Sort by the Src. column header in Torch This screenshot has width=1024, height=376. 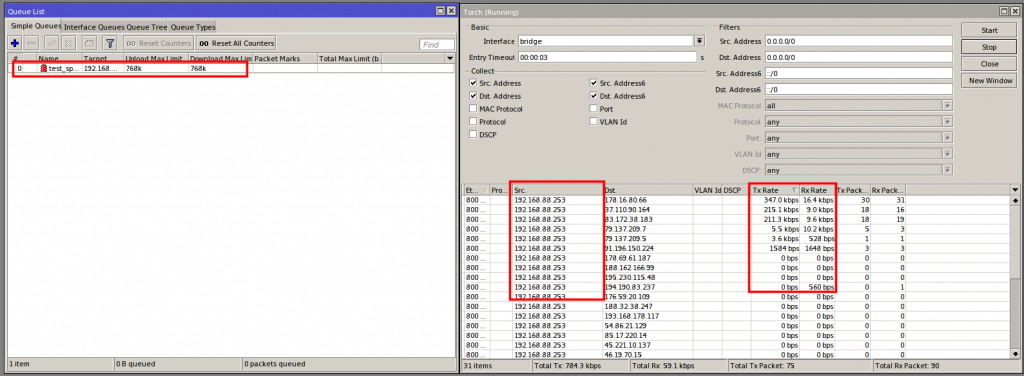coord(558,190)
